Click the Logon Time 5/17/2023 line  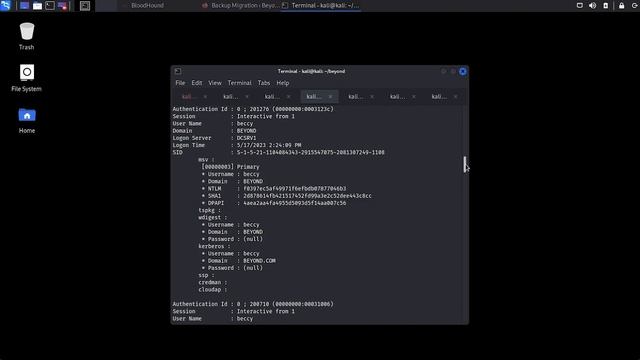(237, 145)
